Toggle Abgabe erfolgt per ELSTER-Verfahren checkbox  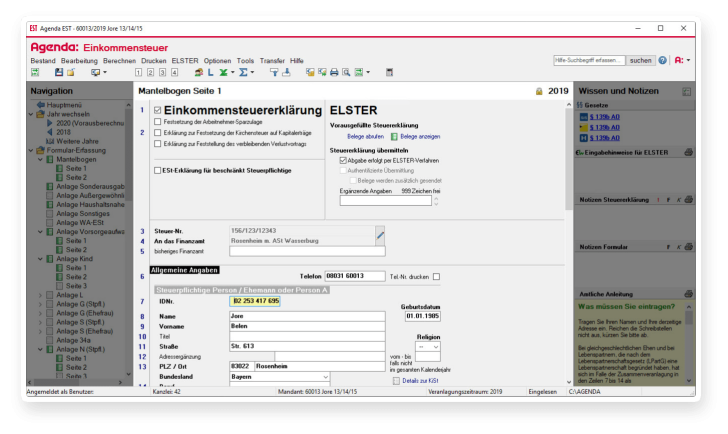[x=342, y=160]
